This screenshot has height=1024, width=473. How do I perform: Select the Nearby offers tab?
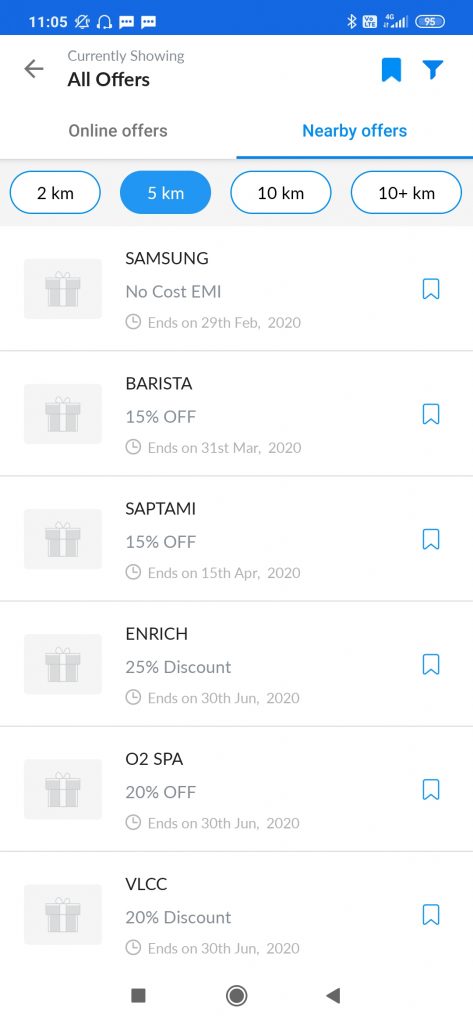pos(355,131)
